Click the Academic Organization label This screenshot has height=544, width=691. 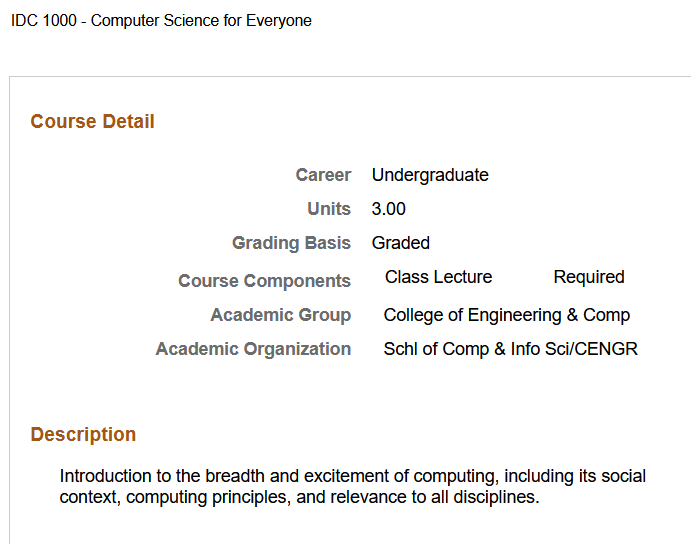[253, 349]
